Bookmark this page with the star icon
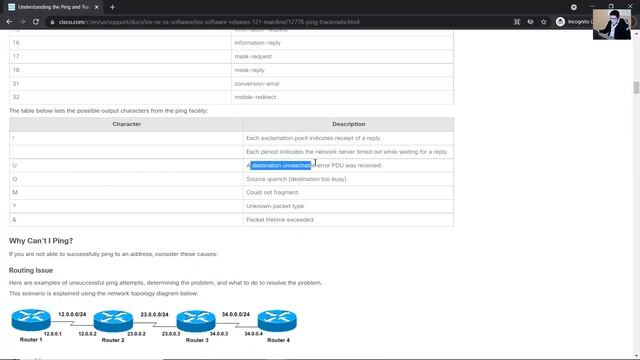 544,22
